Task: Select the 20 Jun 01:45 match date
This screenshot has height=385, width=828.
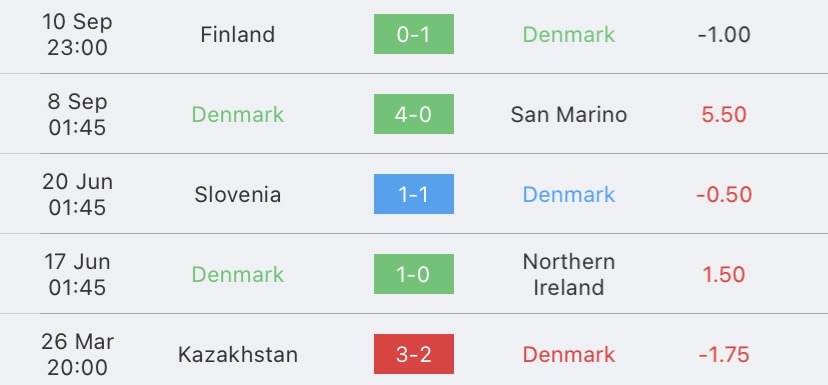Action: (78, 194)
